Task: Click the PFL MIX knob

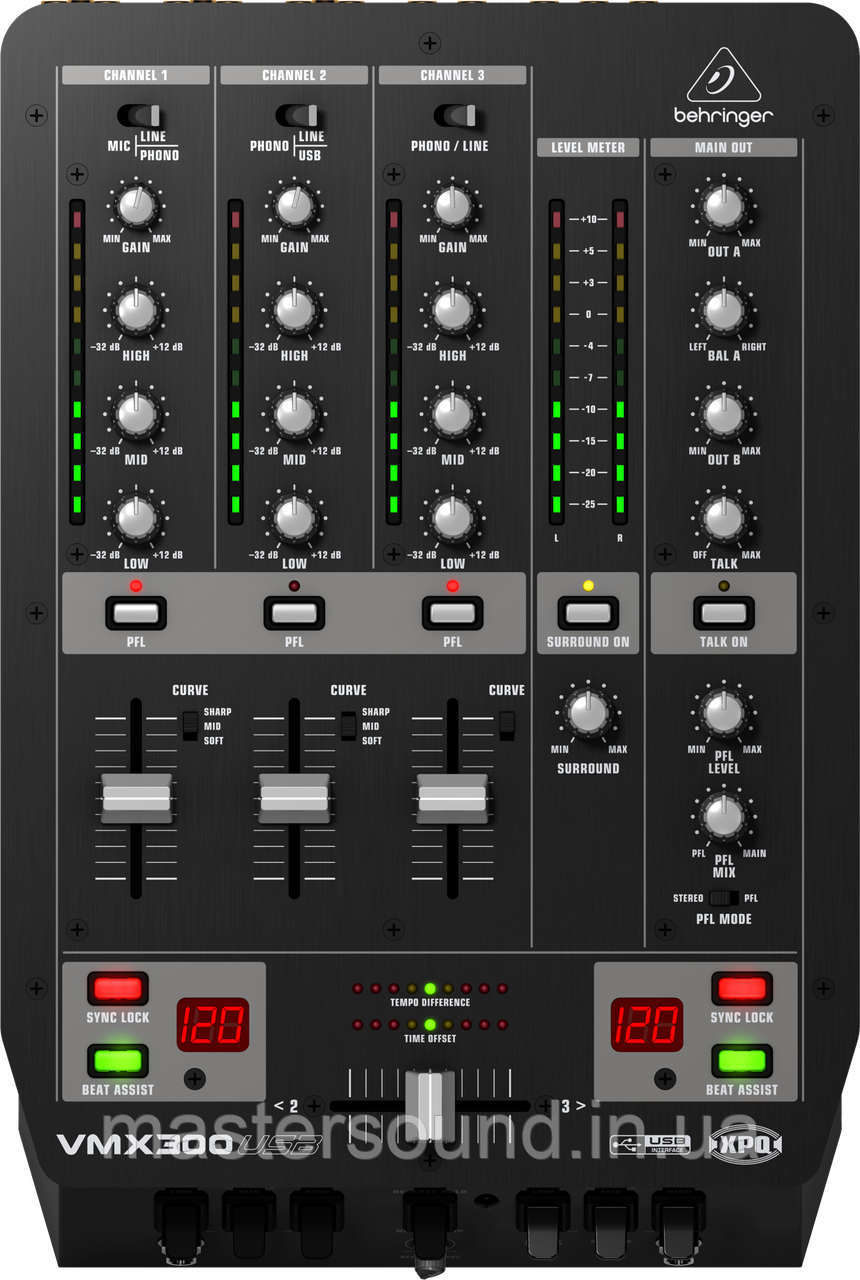Action: coord(723,817)
